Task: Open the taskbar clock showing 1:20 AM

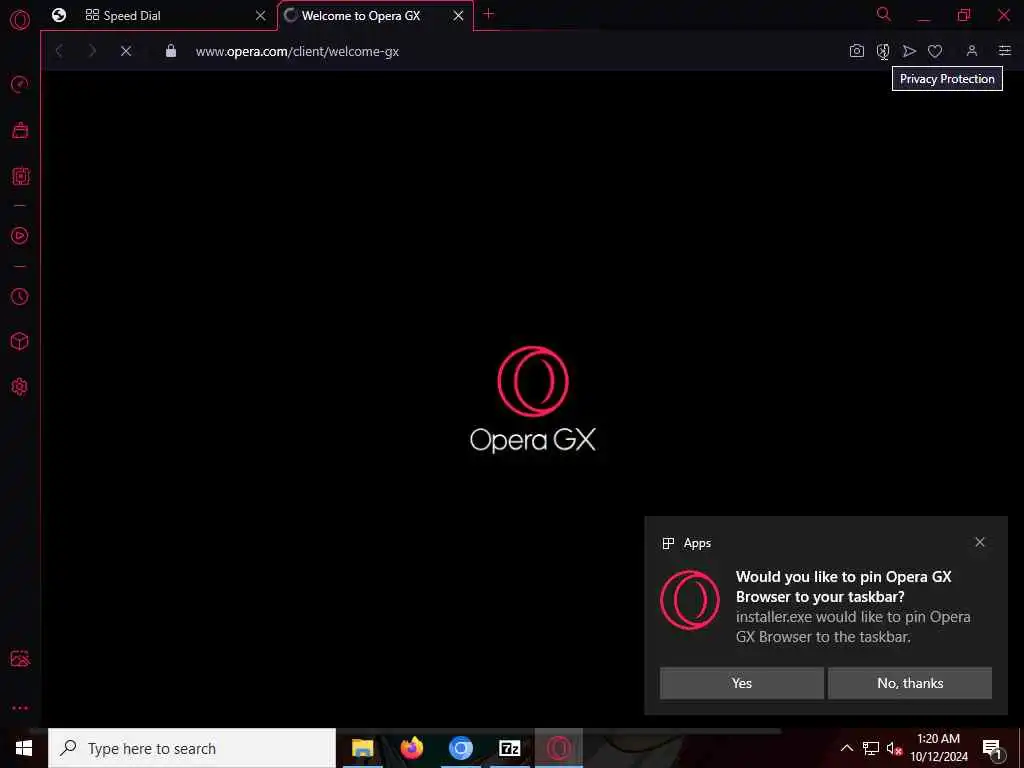Action: click(939, 748)
